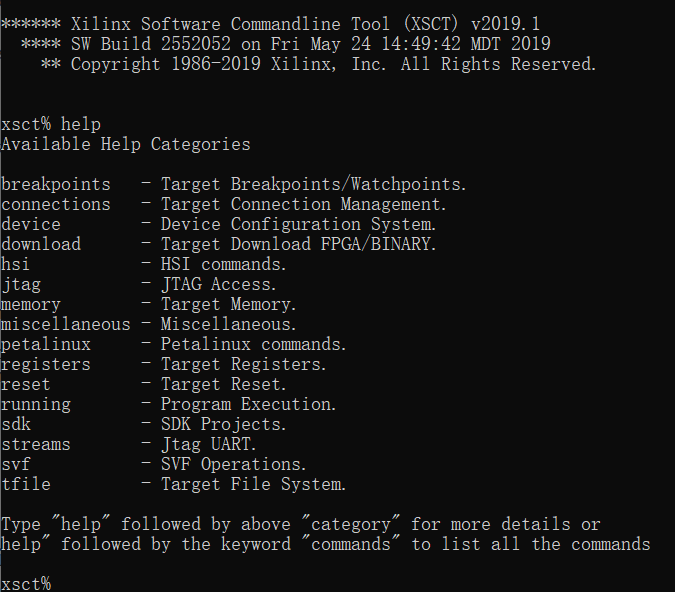Click 'Target Memory.' description text
This screenshot has height=592, width=675.
pos(229,305)
